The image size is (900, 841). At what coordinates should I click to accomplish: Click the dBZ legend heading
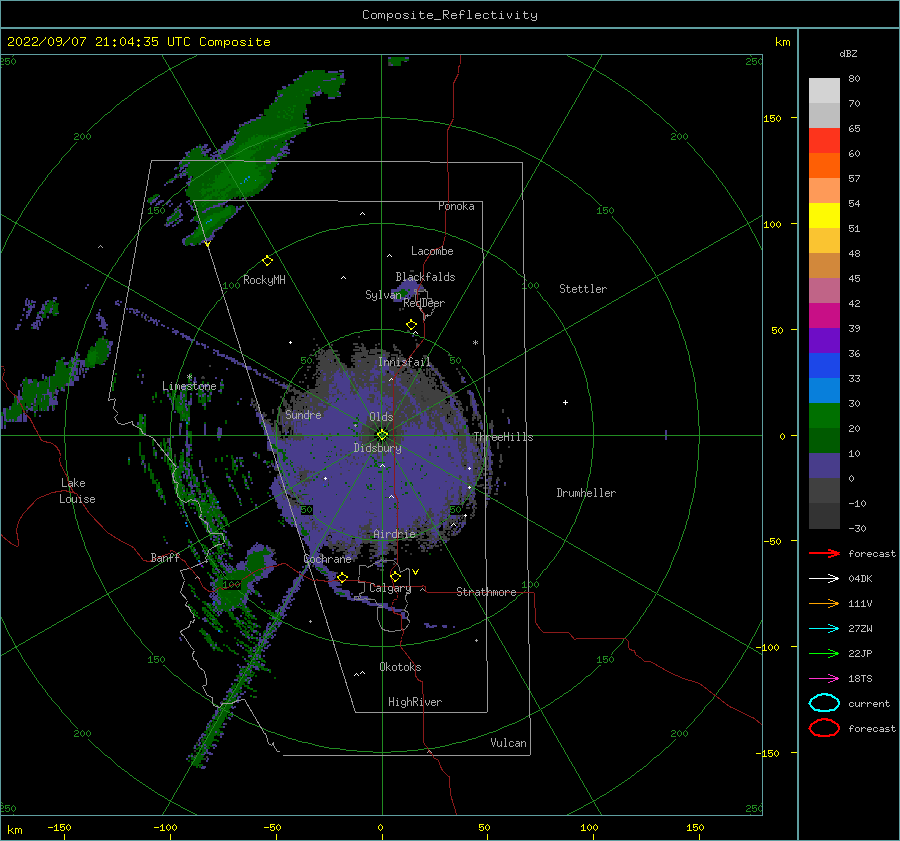[848, 53]
